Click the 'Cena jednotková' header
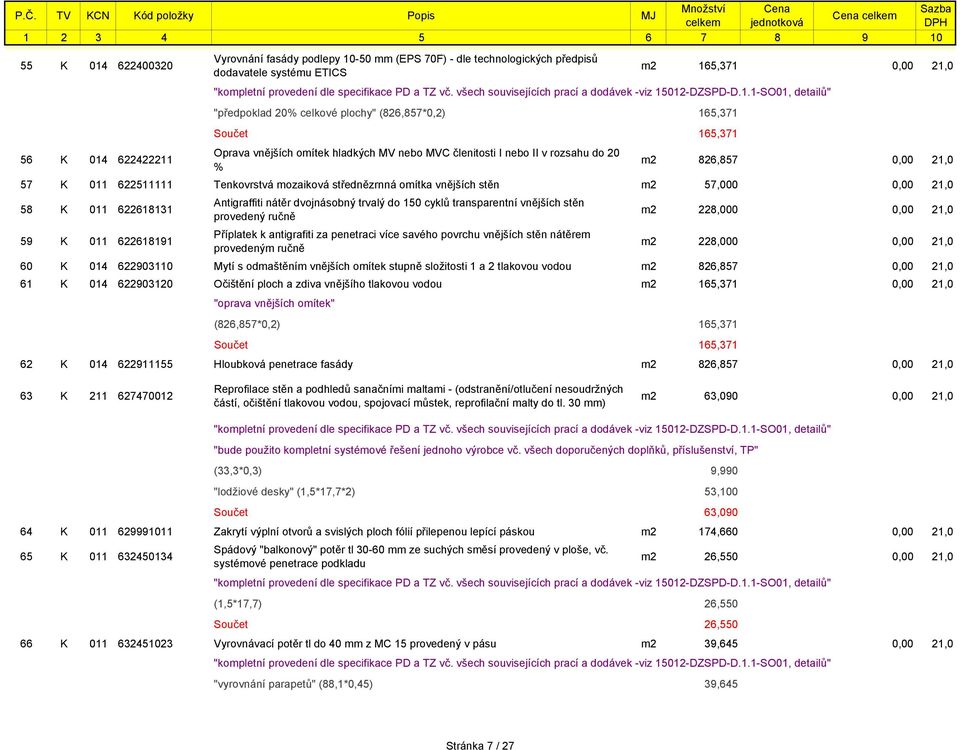Image resolution: width=960 pixels, height=750 pixels. [776, 16]
